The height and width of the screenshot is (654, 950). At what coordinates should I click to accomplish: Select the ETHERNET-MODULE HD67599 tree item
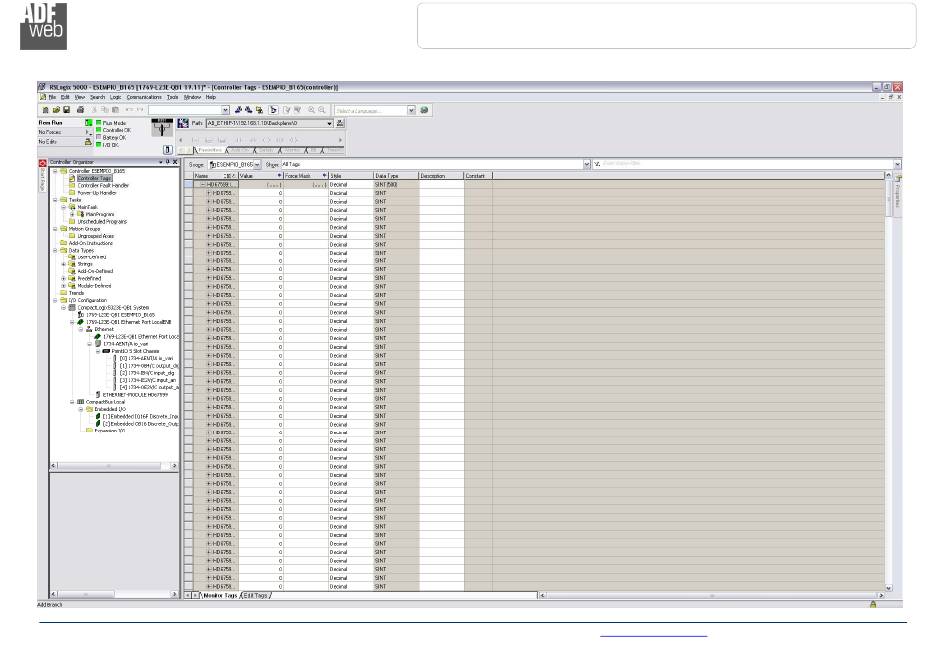point(135,395)
